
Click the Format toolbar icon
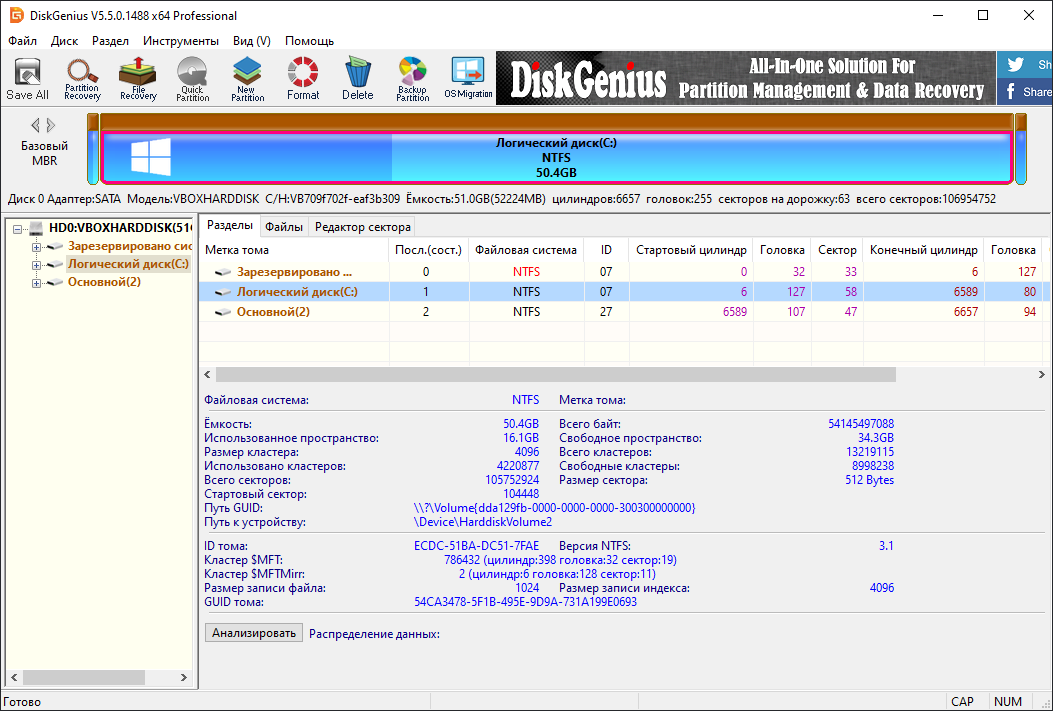[303, 79]
